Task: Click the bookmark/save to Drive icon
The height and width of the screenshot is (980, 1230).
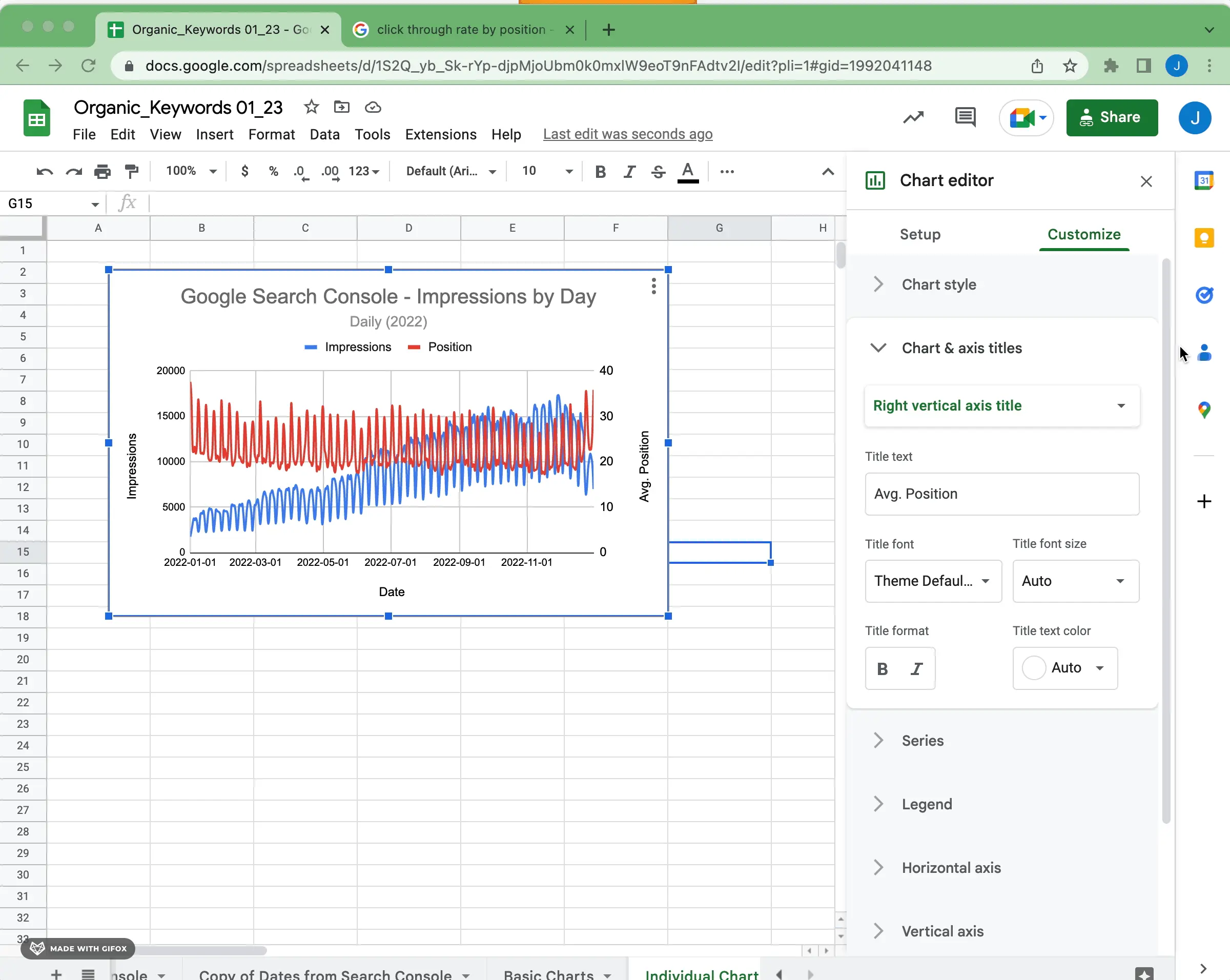Action: point(373,107)
